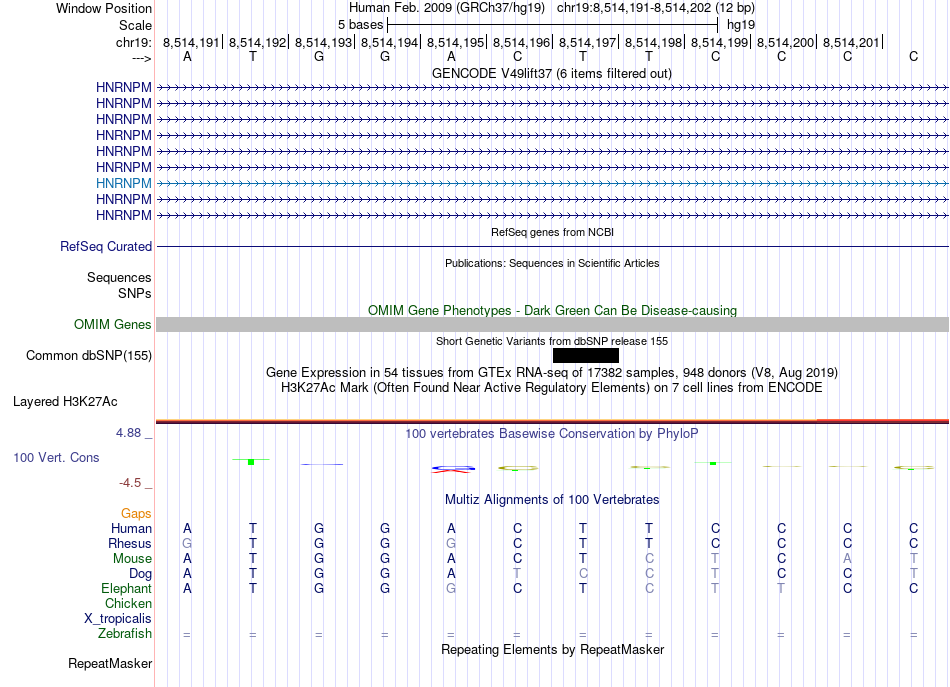Click the Scale label
Viewport: 950px width, 687px height.
pos(135,25)
